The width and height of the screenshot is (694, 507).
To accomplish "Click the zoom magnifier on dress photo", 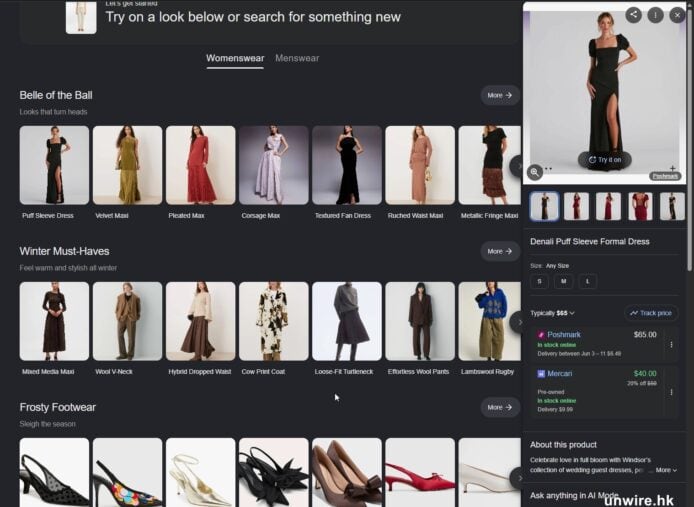I will (x=535, y=172).
